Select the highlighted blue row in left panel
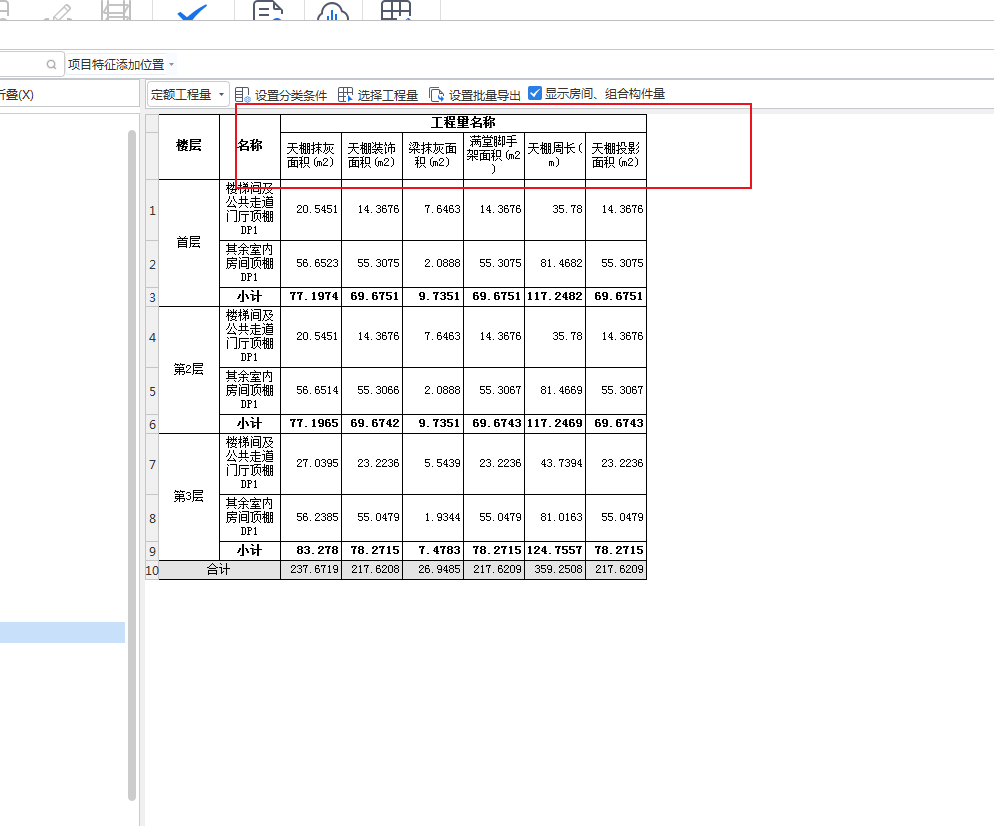994x826 pixels. point(62,633)
